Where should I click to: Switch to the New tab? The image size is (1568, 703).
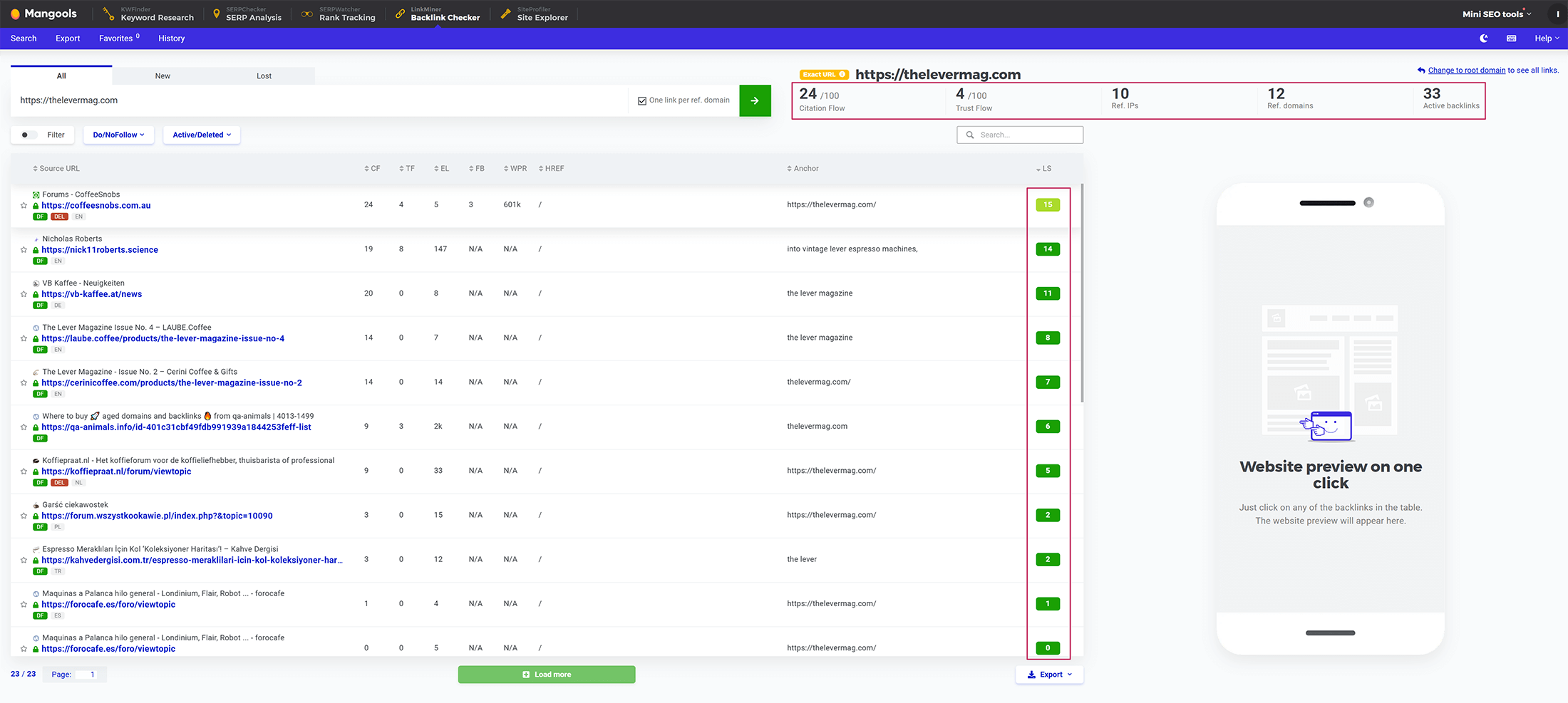click(x=163, y=75)
